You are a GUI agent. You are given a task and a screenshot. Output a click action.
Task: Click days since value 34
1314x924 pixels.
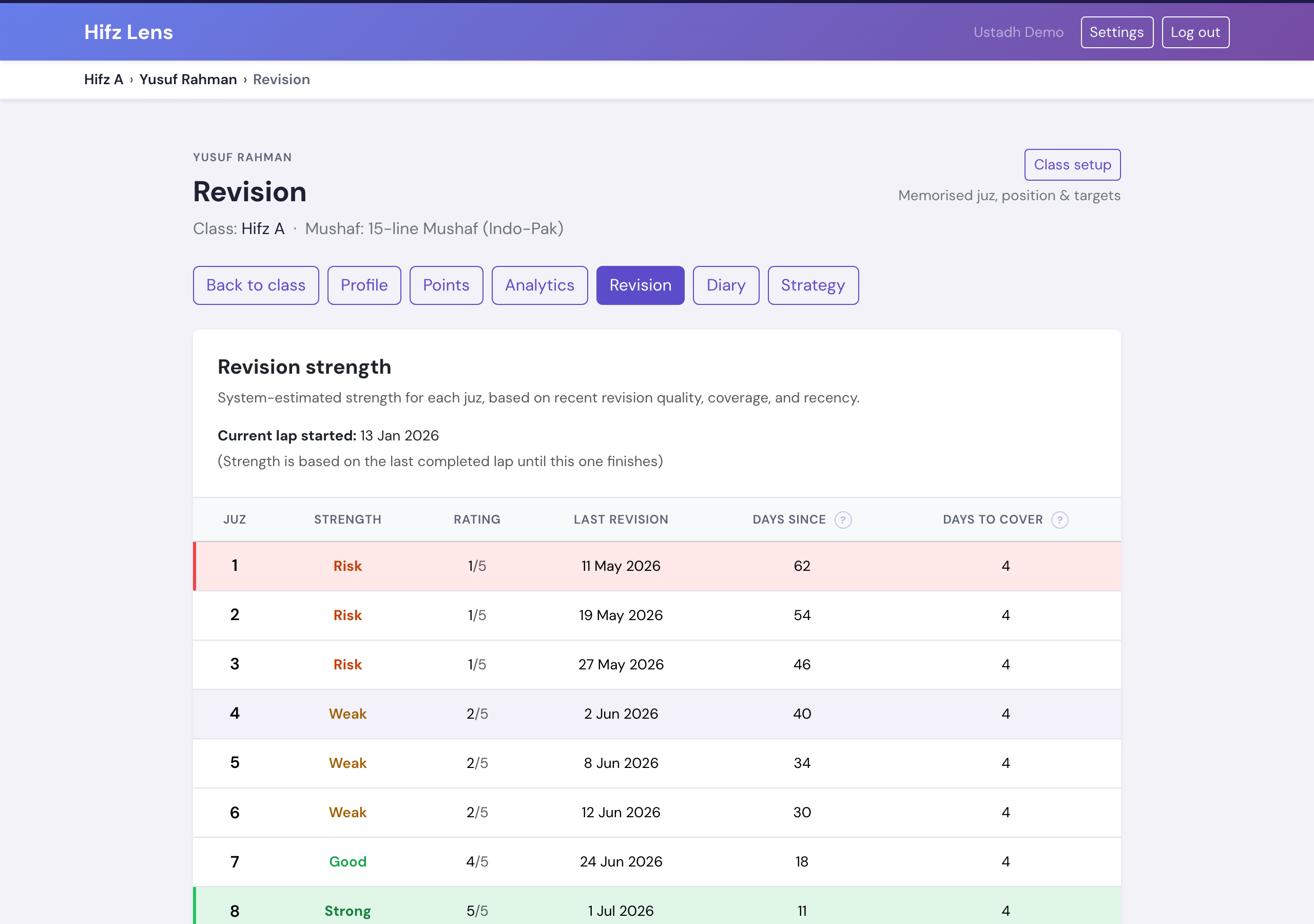[x=802, y=763]
